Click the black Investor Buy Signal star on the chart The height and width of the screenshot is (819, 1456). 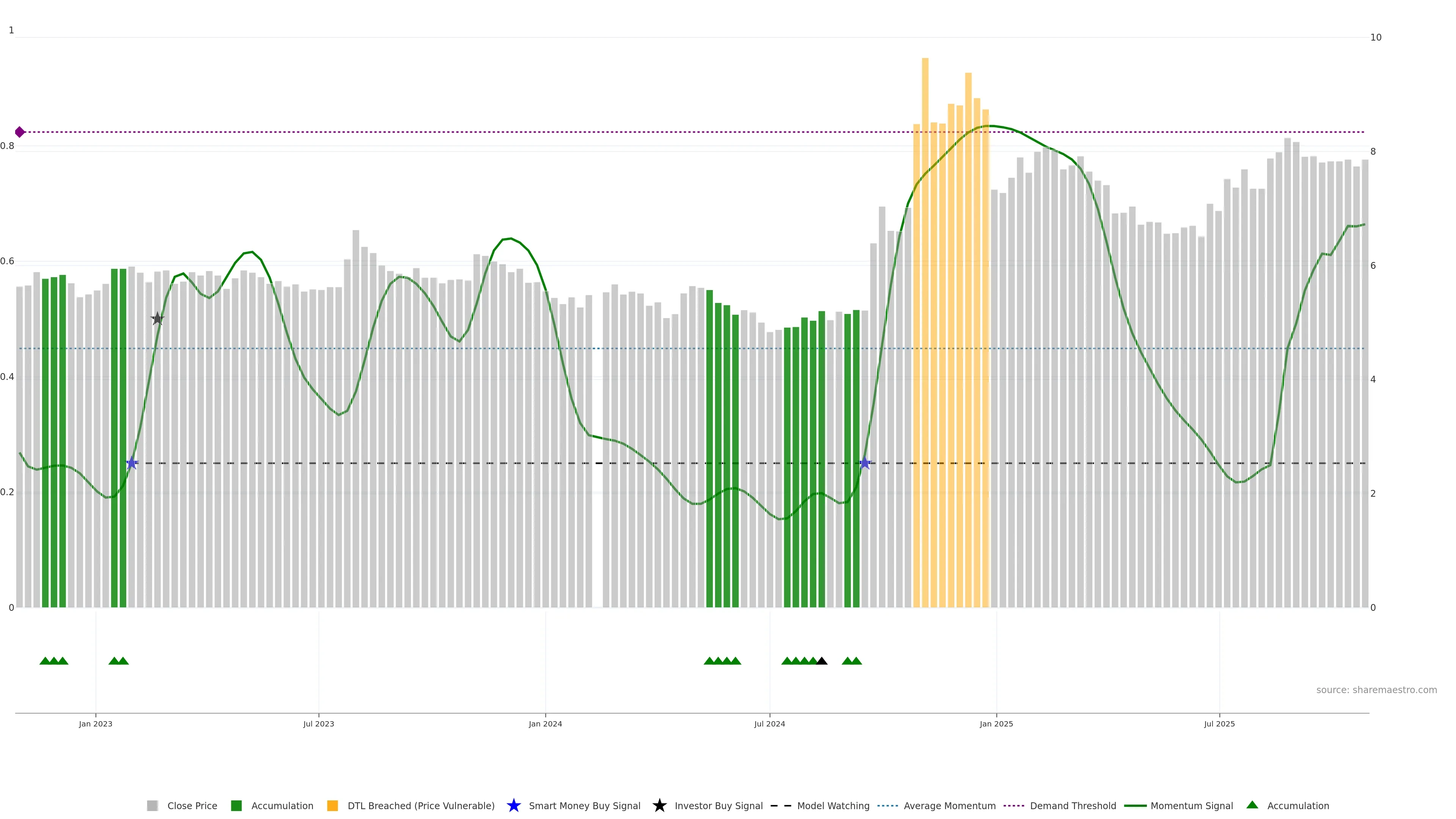click(x=158, y=319)
